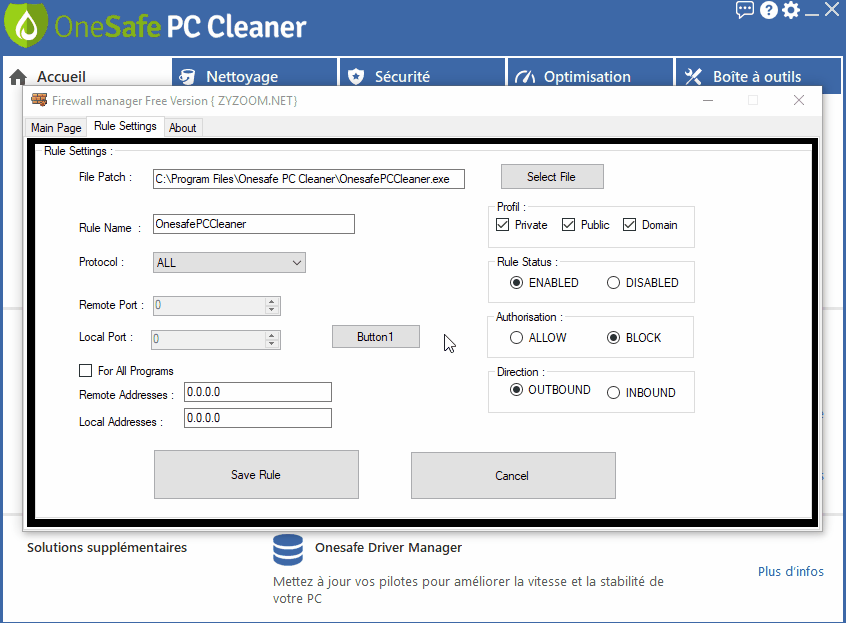Viewport: 846px width, 623px height.
Task: Click the Local Addresses field
Action: click(258, 418)
